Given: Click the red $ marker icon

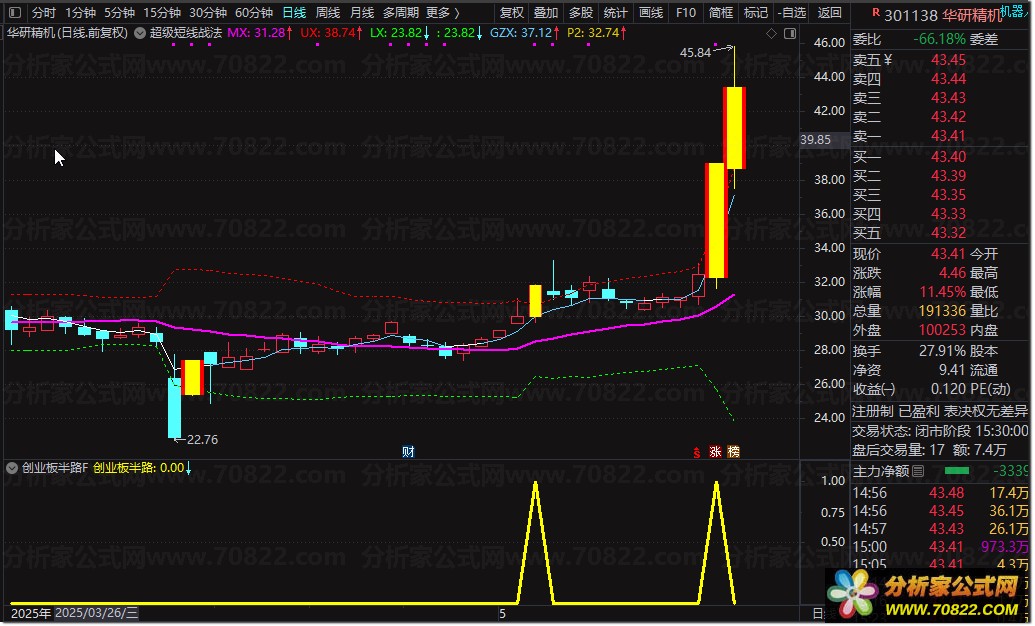Looking at the screenshot, I should click(x=696, y=452).
